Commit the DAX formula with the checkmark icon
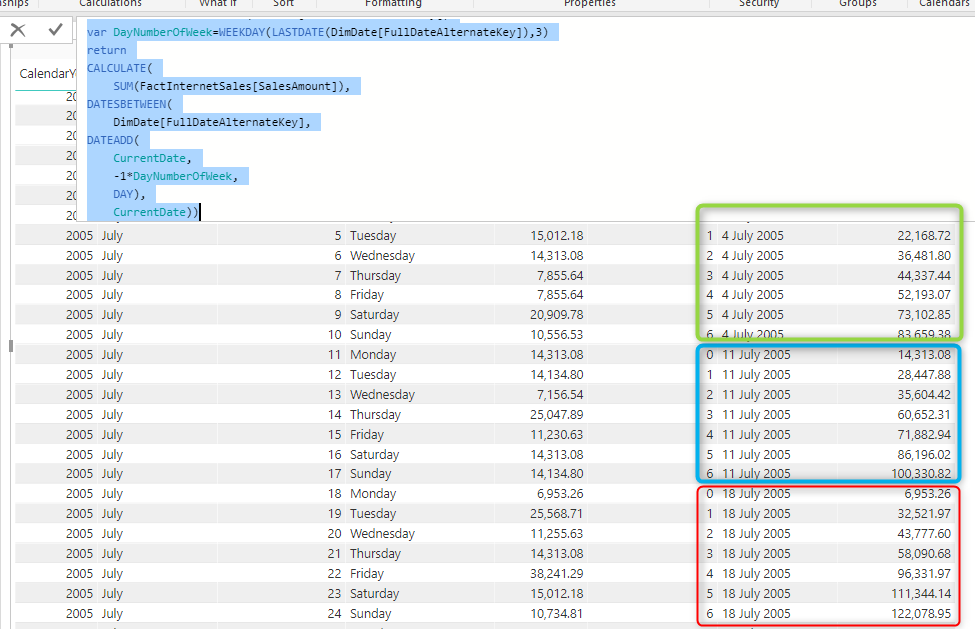Screen dimensions: 975x629 [53, 29]
